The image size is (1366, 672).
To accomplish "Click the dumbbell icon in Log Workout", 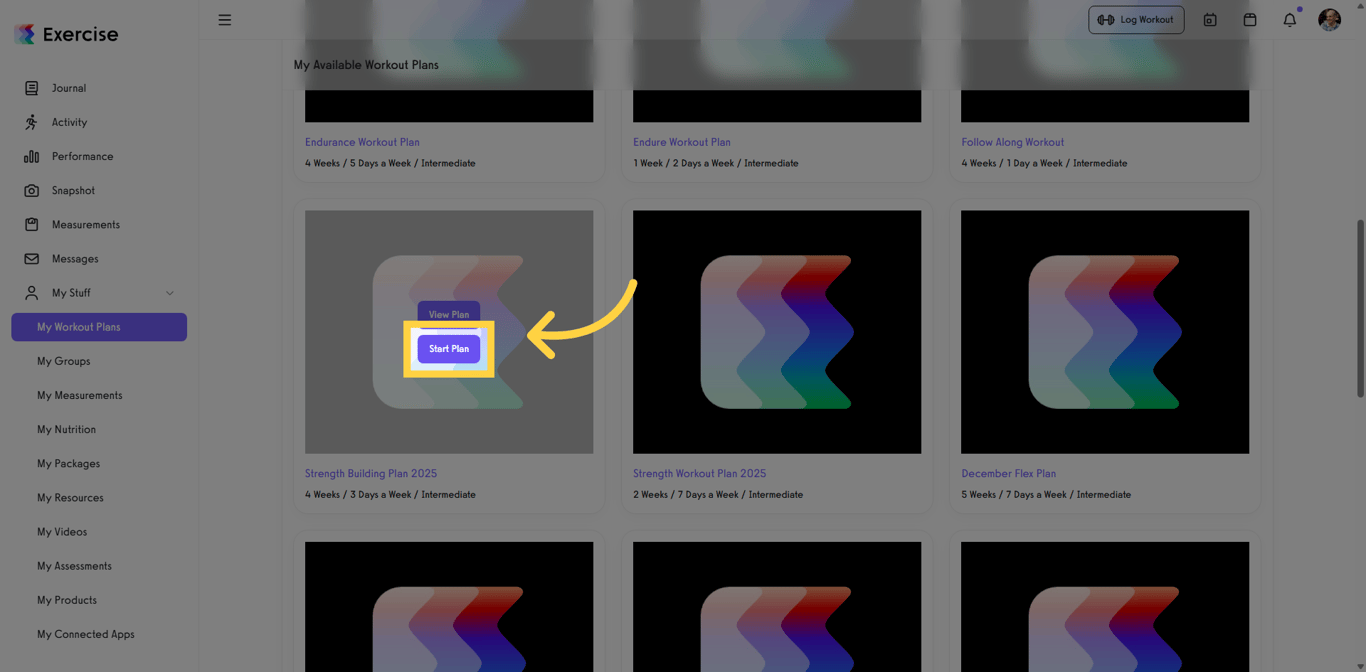I will click(x=1106, y=20).
